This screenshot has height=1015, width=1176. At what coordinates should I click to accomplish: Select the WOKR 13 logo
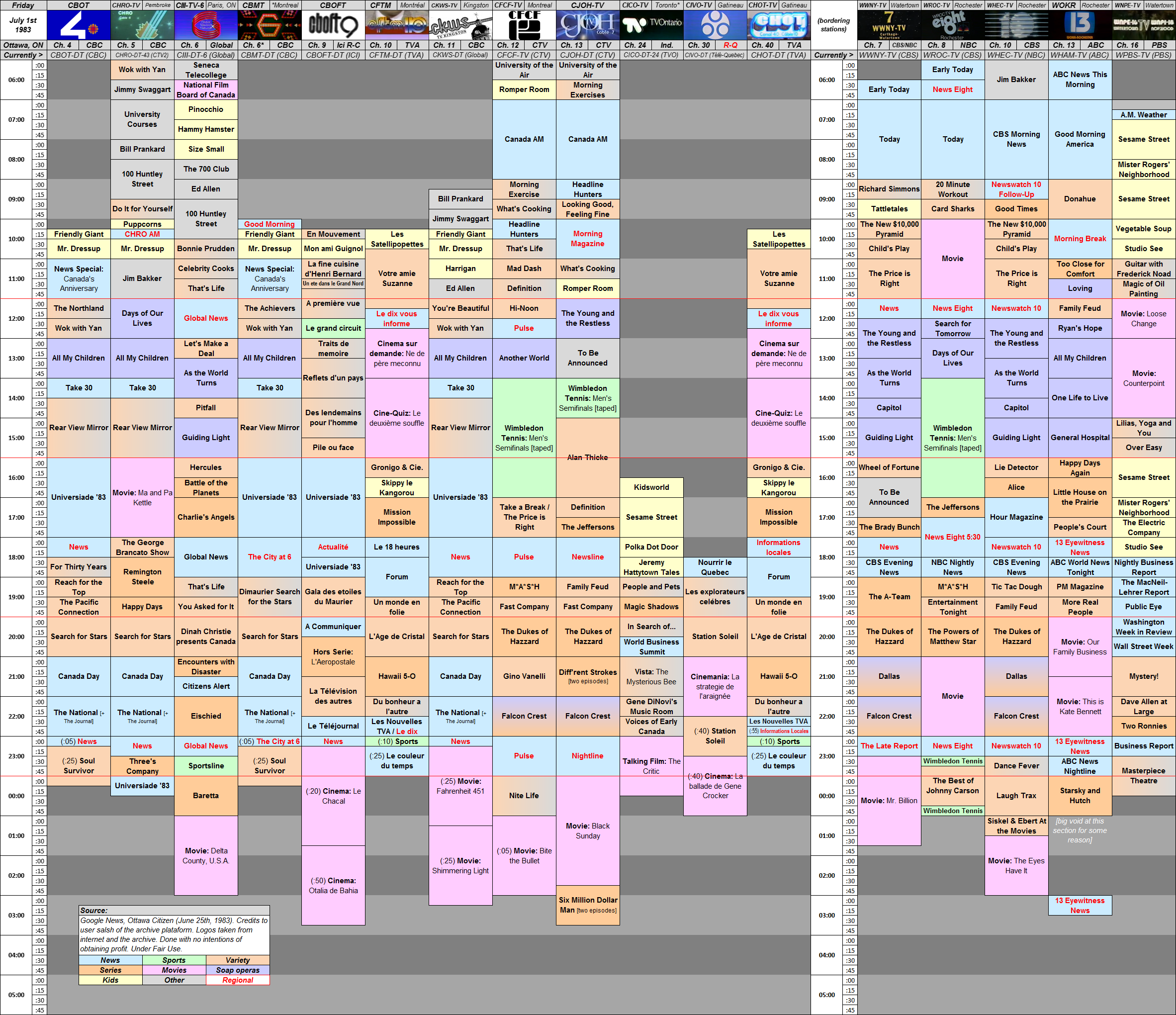click(x=1080, y=25)
